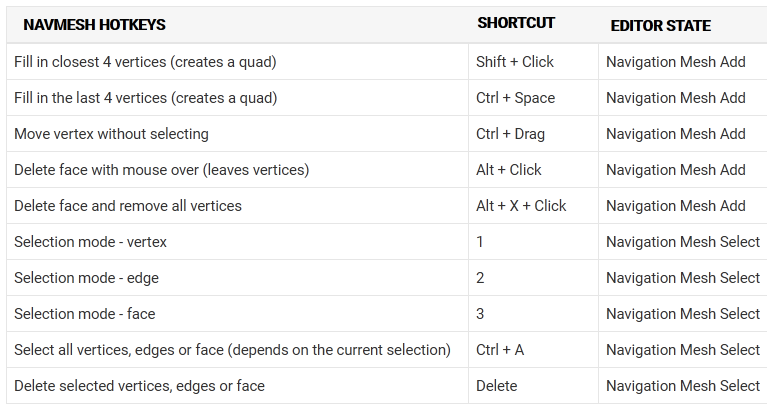Click the 'Alt + X + Click' cell
The width and height of the screenshot is (767, 415).
click(521, 206)
